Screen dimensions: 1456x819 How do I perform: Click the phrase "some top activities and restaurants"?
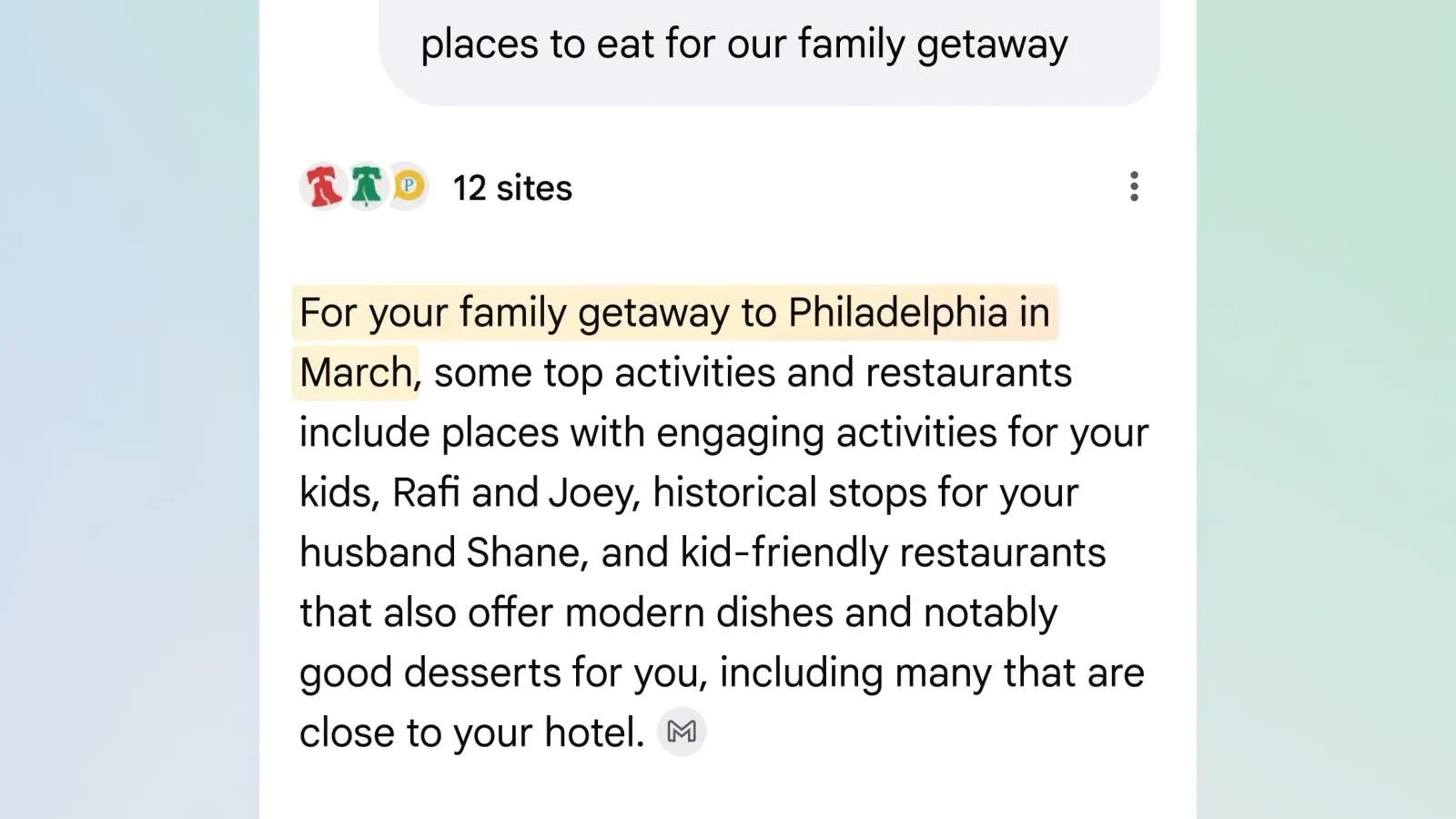753,373
